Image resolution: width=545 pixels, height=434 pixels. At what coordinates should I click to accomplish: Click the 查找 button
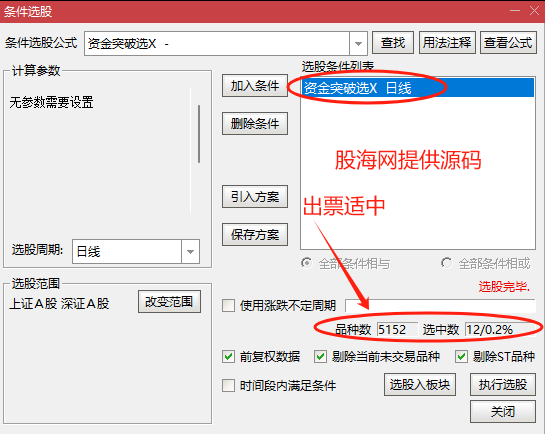pos(393,43)
